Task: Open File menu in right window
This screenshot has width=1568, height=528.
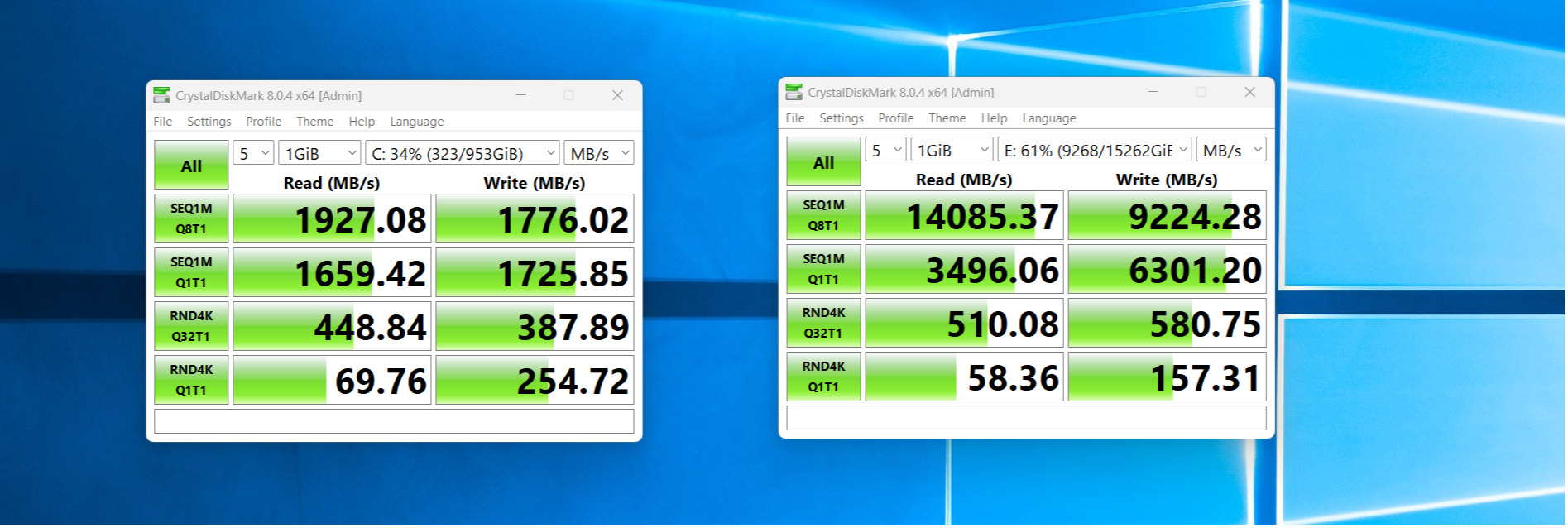Action: [x=795, y=118]
